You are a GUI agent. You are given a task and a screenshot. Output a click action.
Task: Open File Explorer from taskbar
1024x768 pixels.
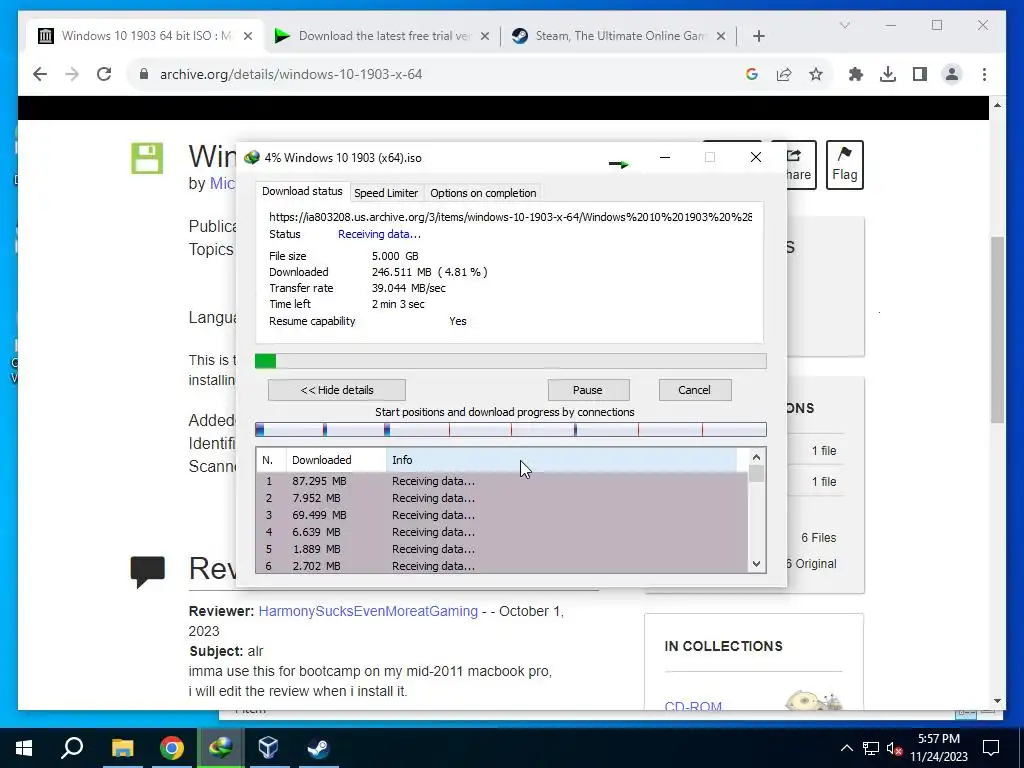coord(122,748)
